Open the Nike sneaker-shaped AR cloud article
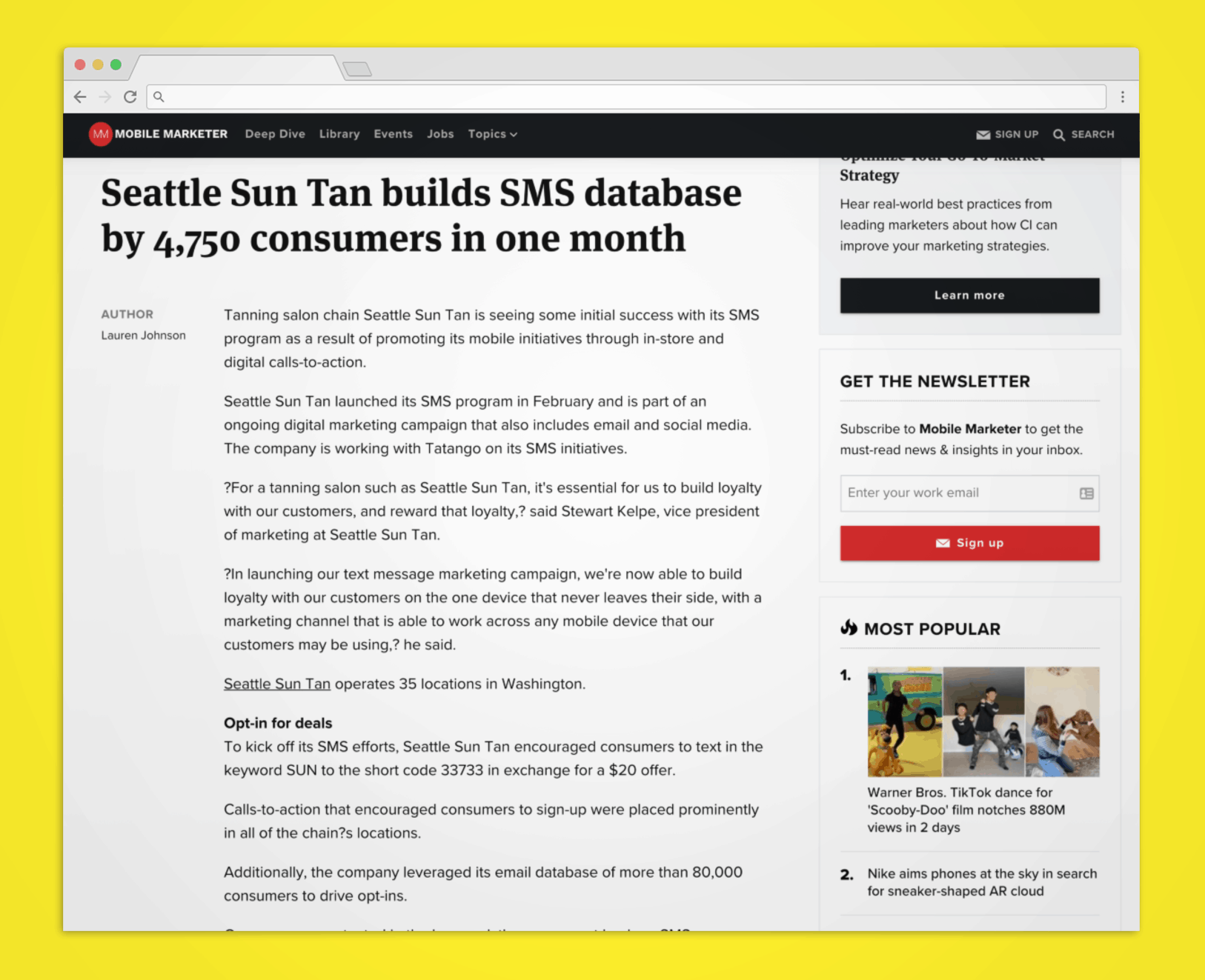 (982, 882)
